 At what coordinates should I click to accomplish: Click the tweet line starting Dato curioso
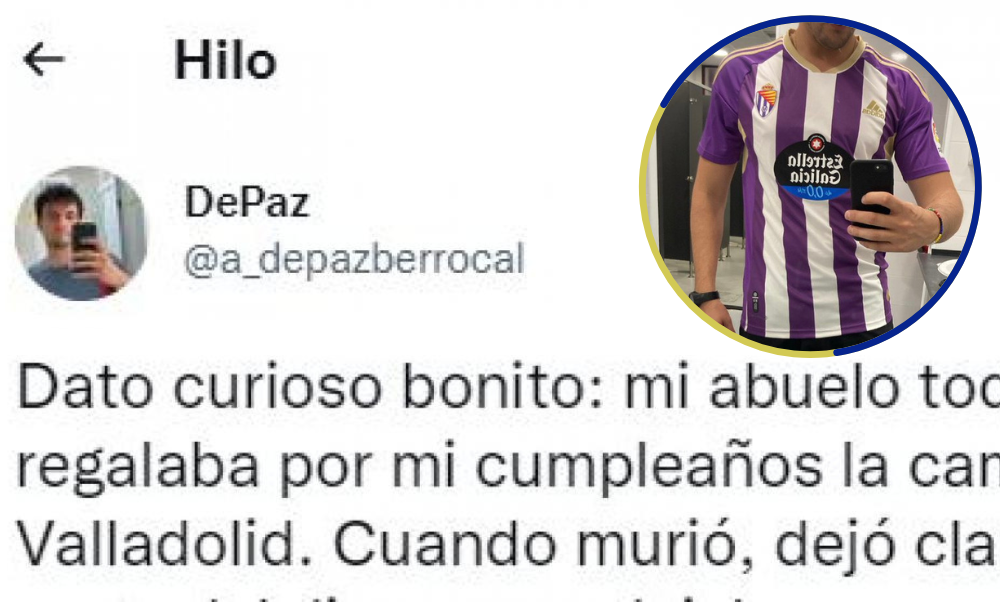click(x=508, y=386)
